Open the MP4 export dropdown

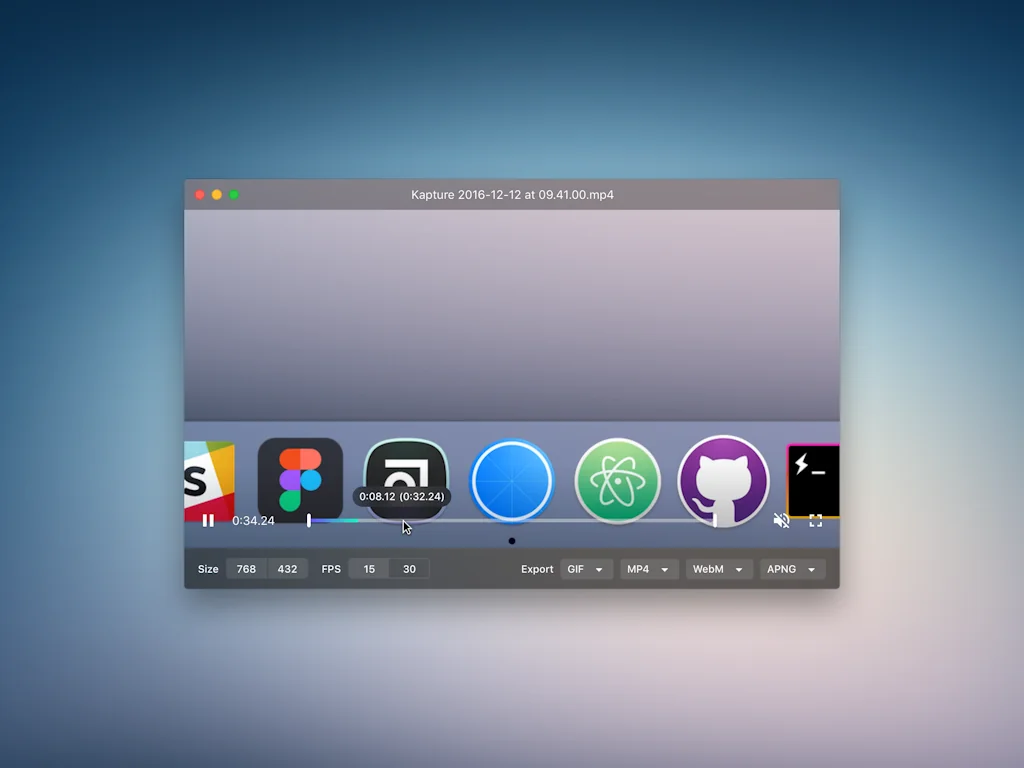pos(649,569)
